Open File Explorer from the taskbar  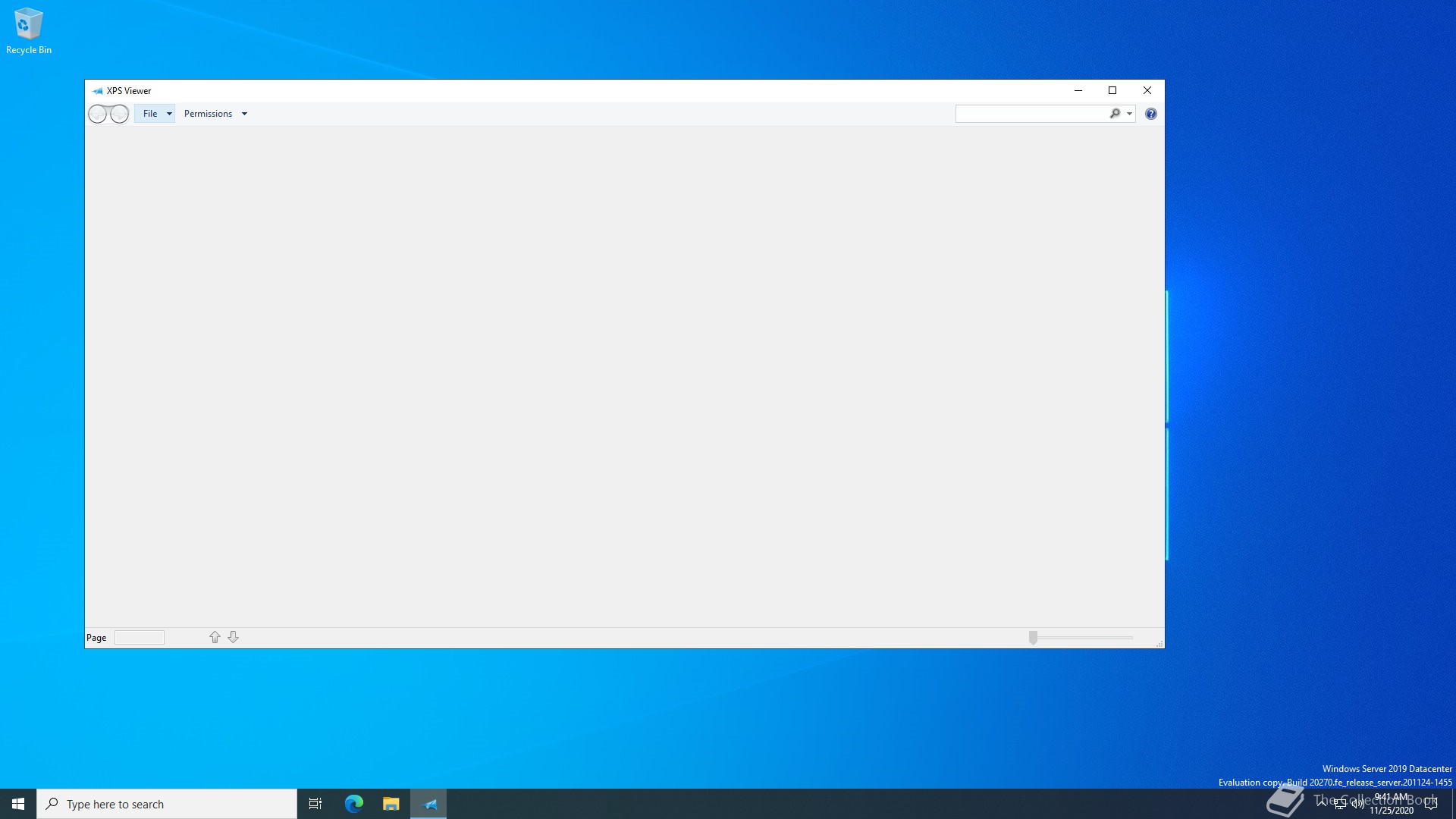coord(391,804)
